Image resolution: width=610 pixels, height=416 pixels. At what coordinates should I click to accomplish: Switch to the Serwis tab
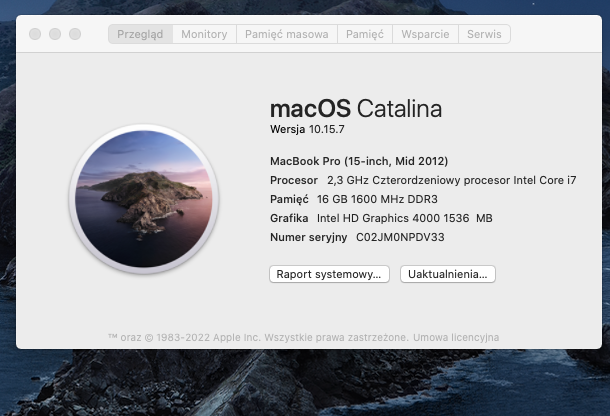(484, 34)
